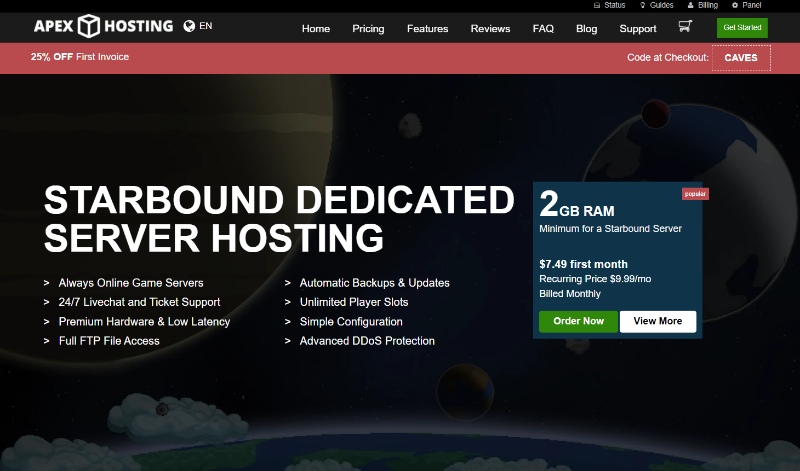Click the red popular badge
Image resolution: width=800 pixels, height=471 pixels.
[695, 194]
